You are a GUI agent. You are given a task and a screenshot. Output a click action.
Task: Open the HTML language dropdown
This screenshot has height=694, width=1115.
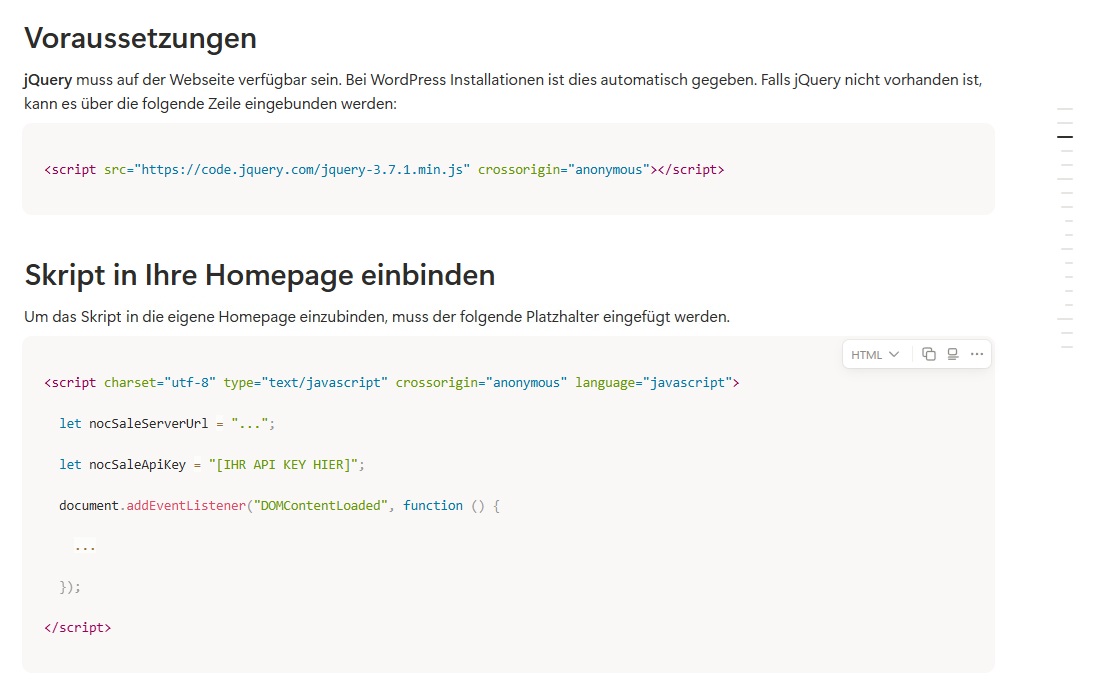875,354
